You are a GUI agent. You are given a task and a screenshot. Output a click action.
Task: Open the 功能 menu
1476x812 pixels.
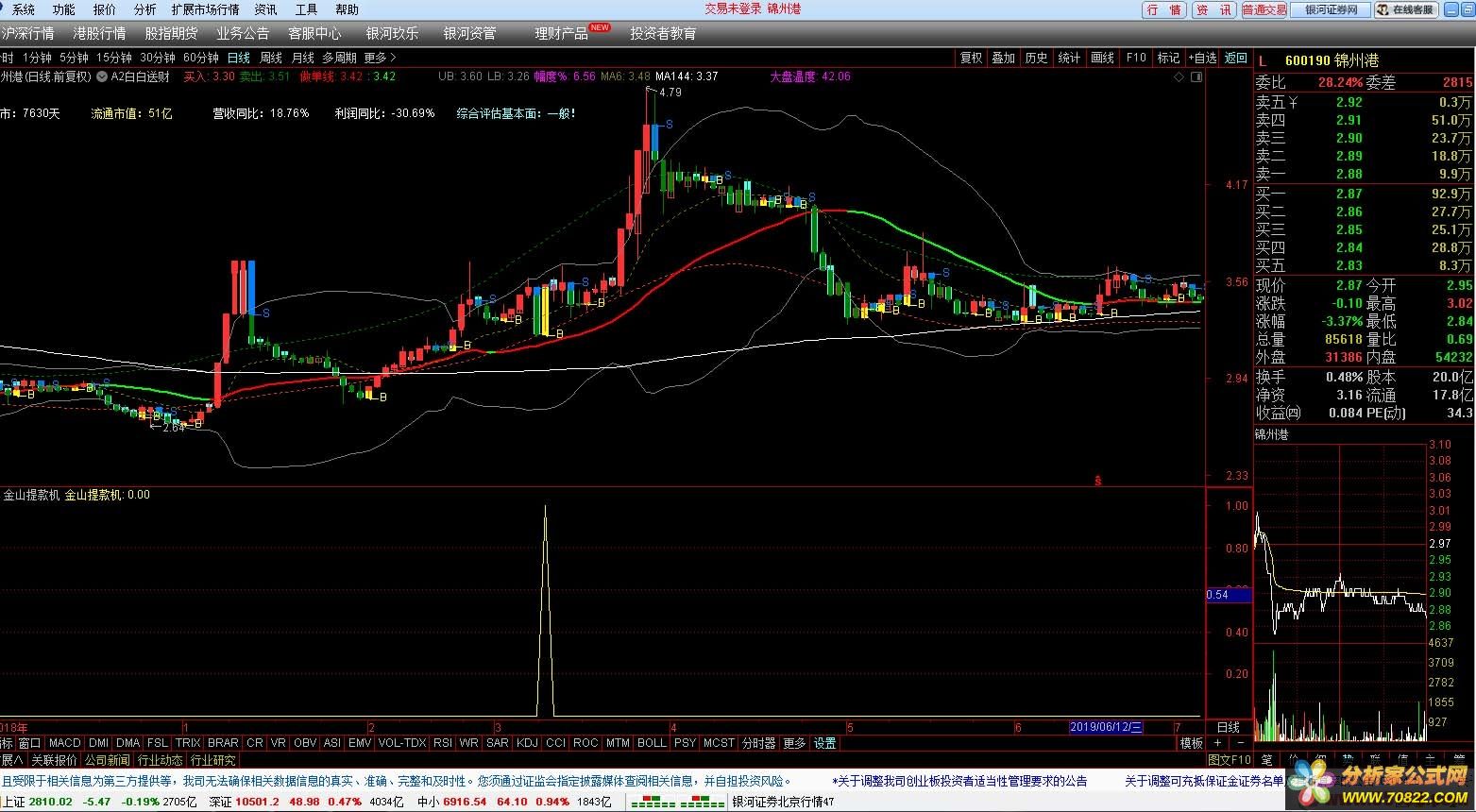click(63, 9)
